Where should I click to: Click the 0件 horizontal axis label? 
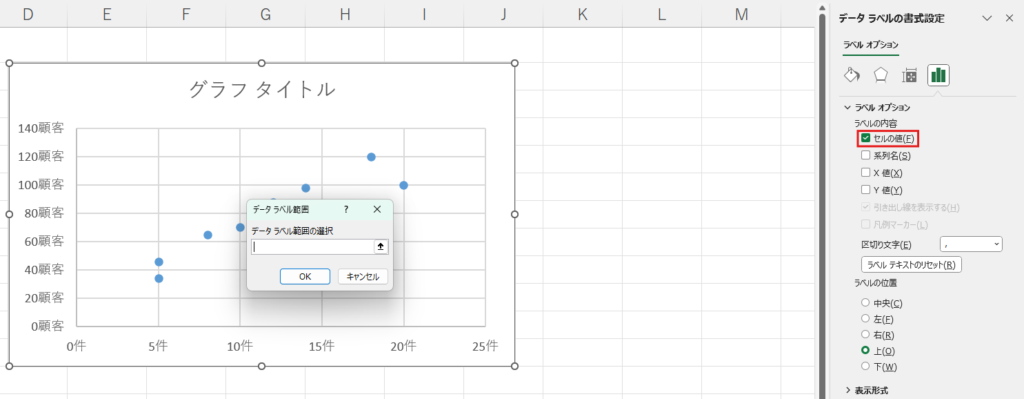[x=76, y=346]
